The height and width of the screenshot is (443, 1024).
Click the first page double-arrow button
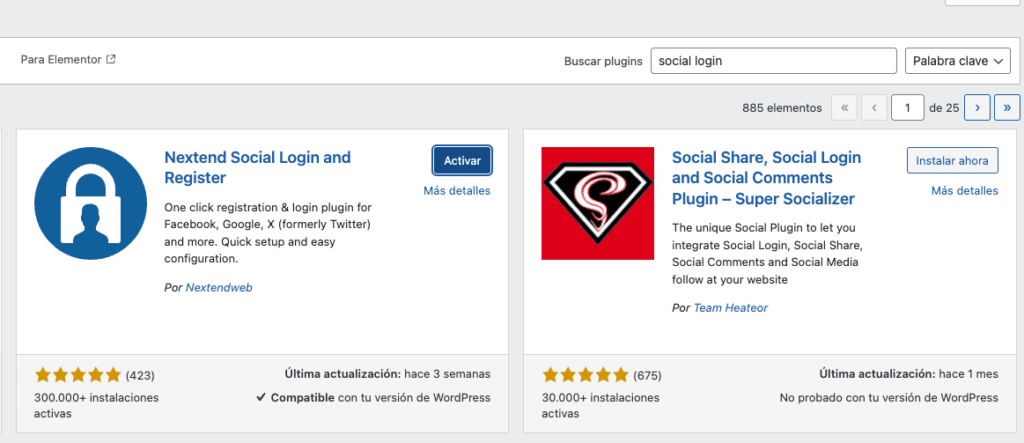[x=844, y=108]
